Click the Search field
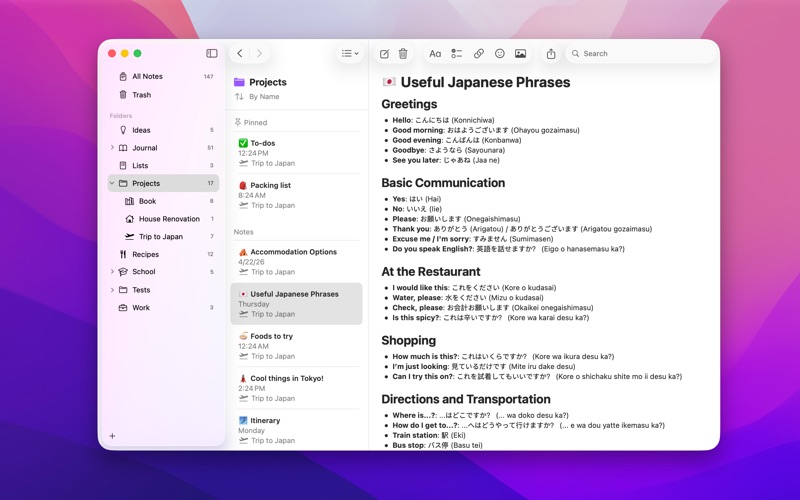The height and width of the screenshot is (500, 800). click(640, 54)
